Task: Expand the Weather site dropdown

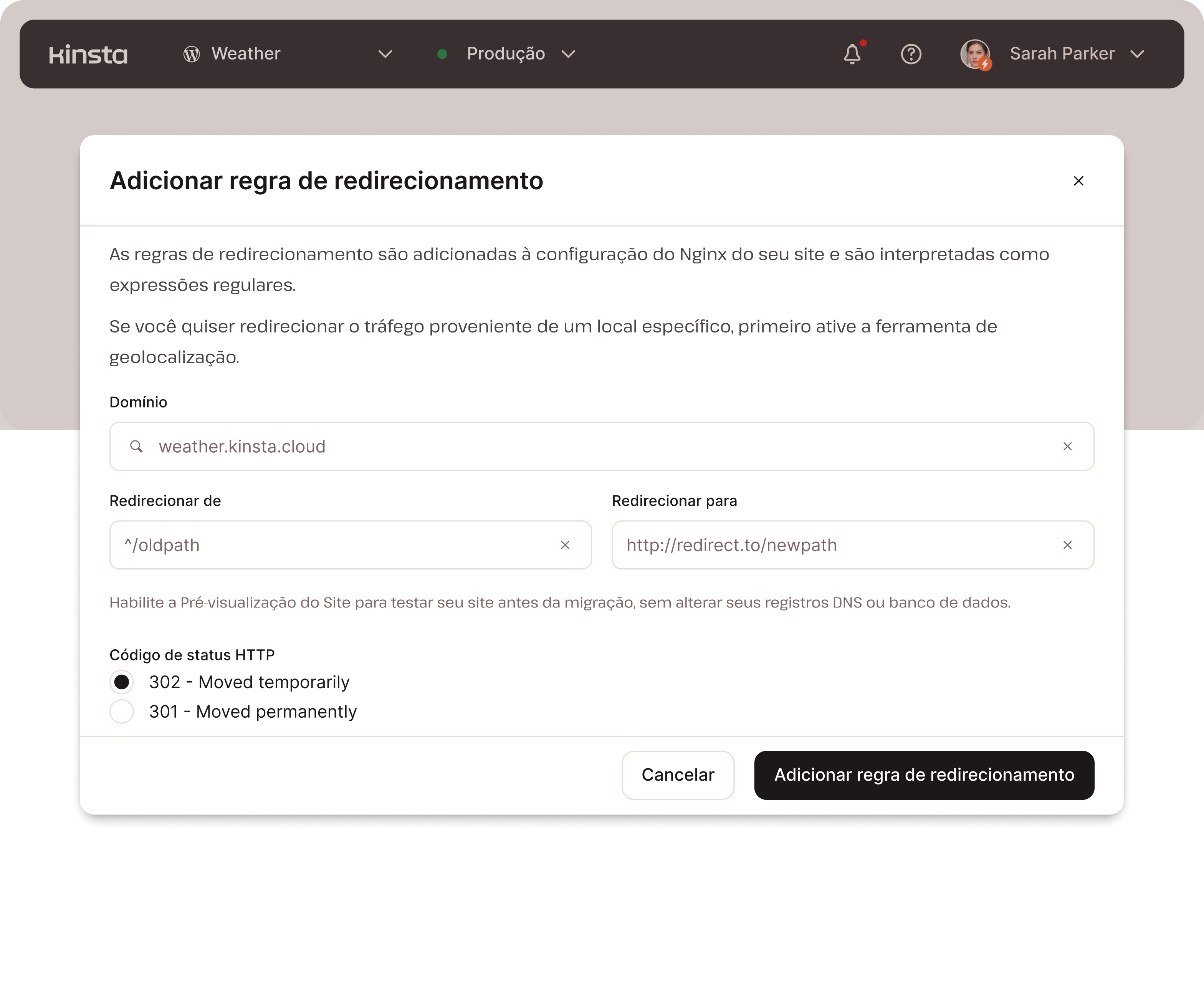Action: 385,55
